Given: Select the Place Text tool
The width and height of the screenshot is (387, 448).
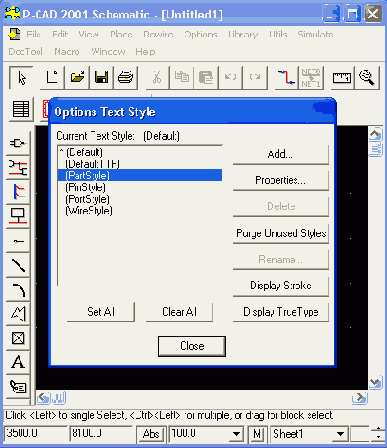Looking at the screenshot, I should [x=18, y=362].
